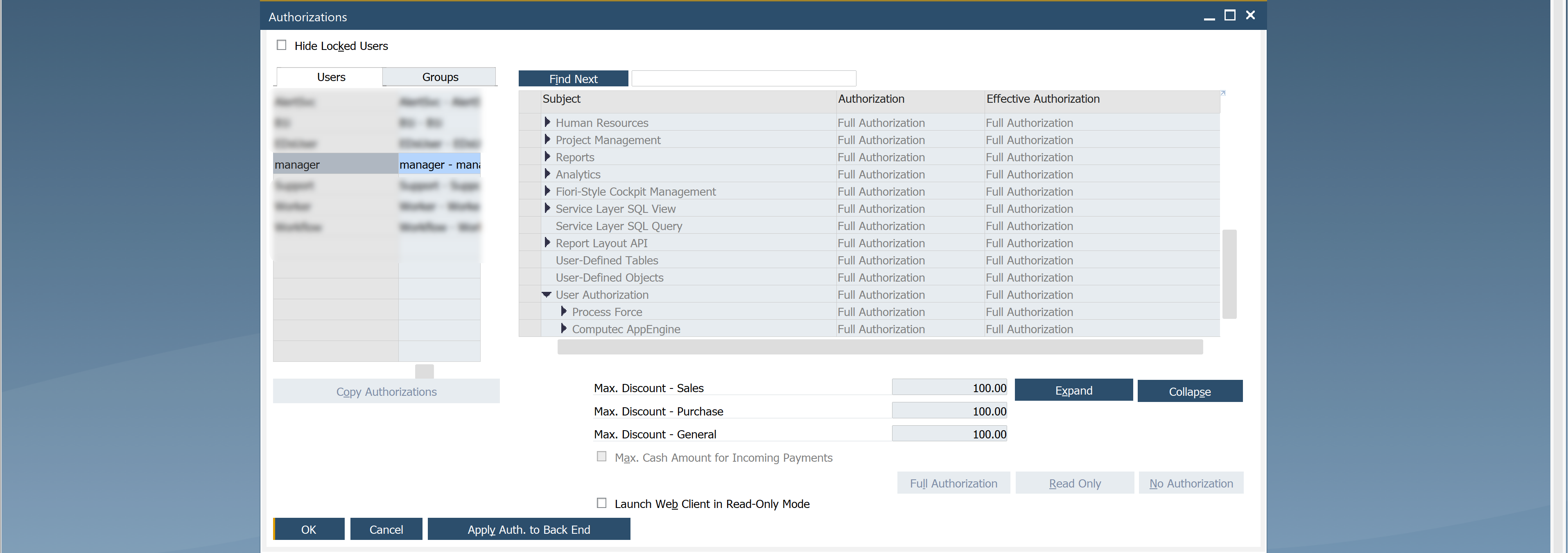Viewport: 1568px width, 553px height.
Task: Confirm with the OK button
Action: click(309, 529)
